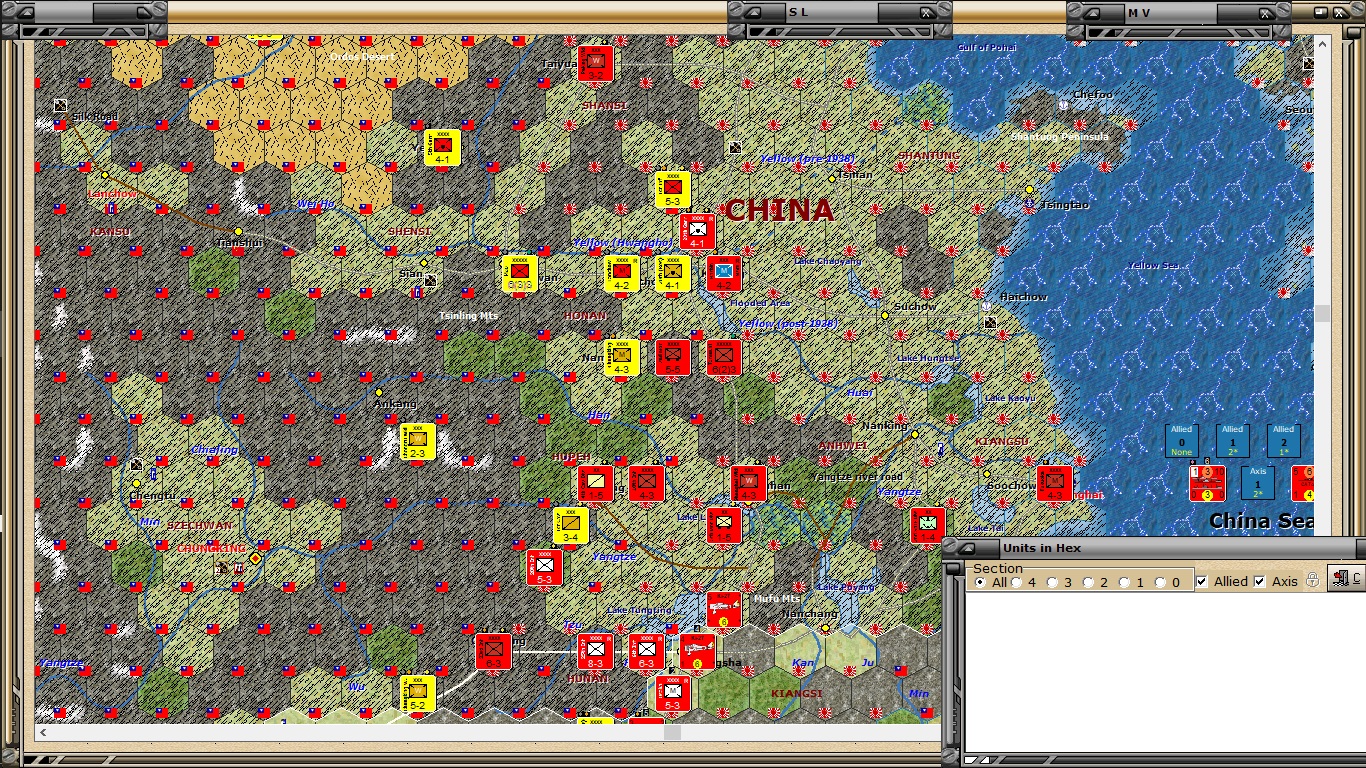The width and height of the screenshot is (1366, 768).
Task: Select the yellow 5-2 unit near Wu river
Action: tap(418, 694)
